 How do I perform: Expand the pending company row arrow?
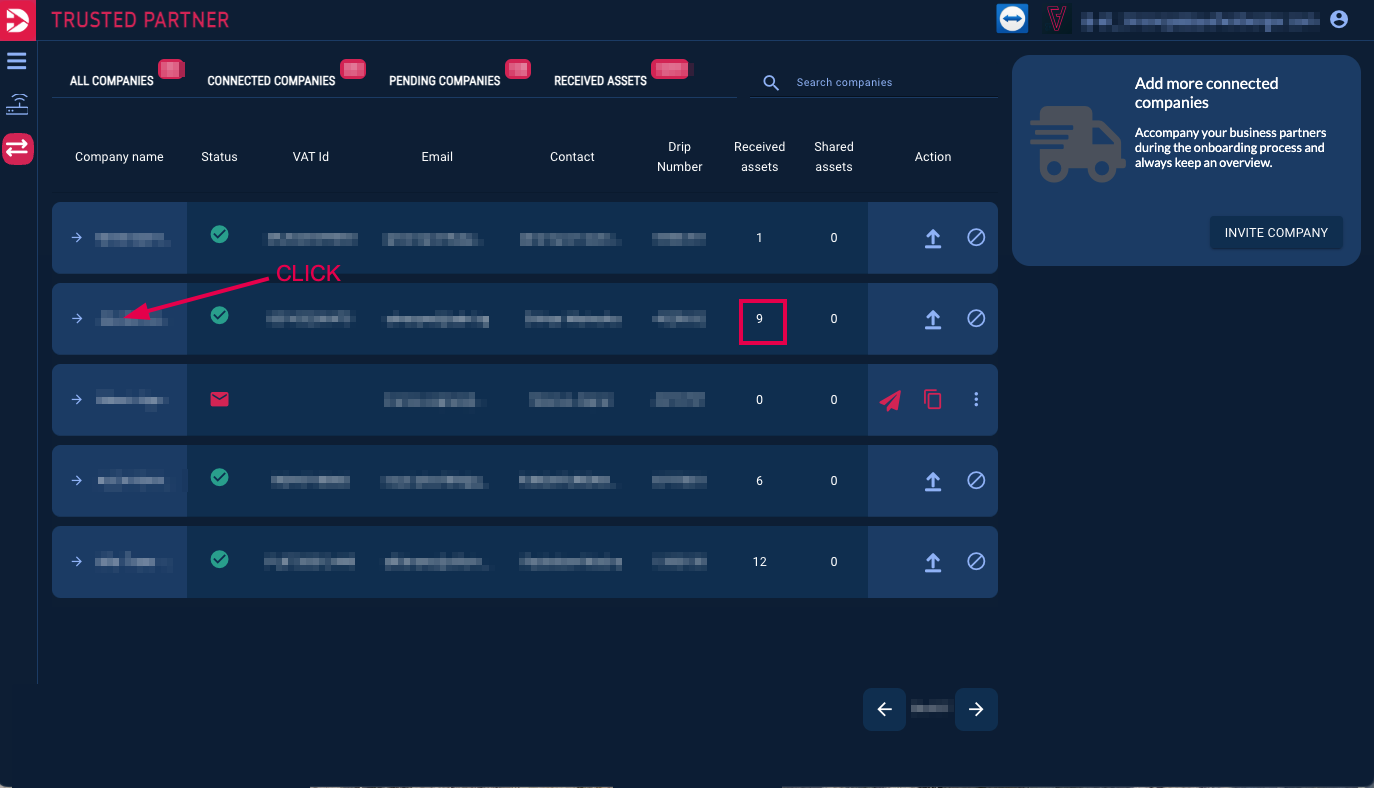coord(77,400)
